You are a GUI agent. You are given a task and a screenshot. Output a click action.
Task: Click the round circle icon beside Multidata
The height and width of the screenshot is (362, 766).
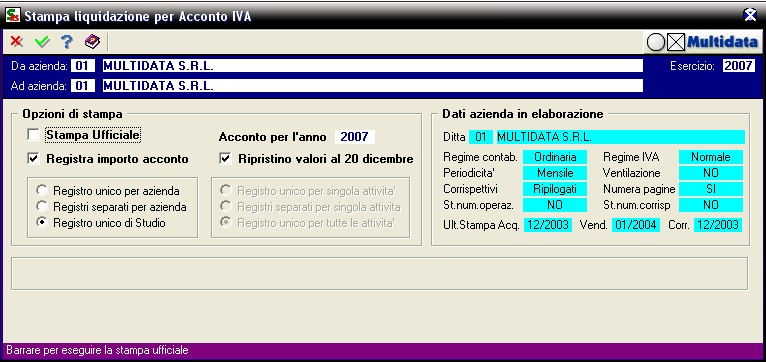(x=656, y=43)
